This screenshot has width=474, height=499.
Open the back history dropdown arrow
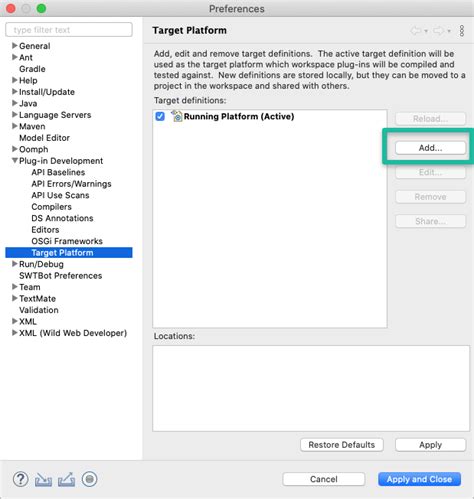(426, 31)
